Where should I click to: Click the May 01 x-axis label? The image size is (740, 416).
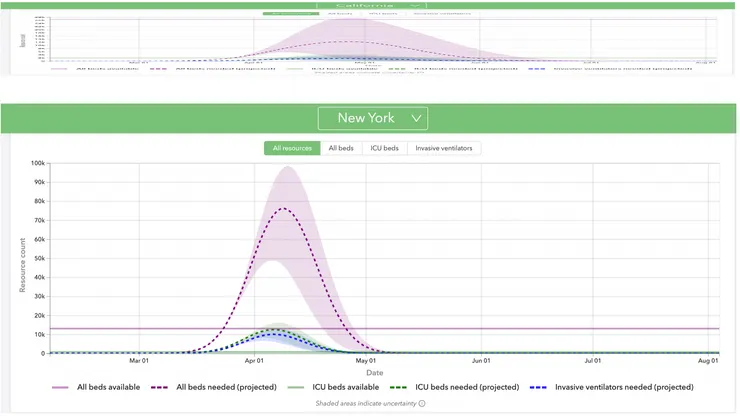click(366, 361)
